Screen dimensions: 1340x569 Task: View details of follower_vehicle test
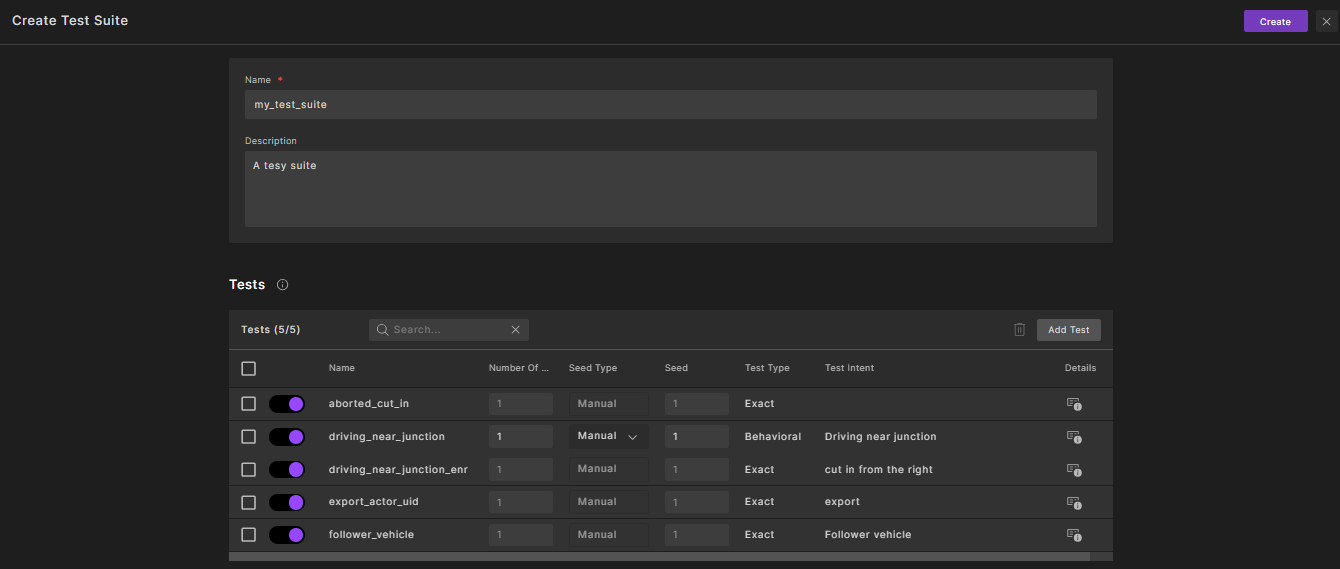[1074, 535]
